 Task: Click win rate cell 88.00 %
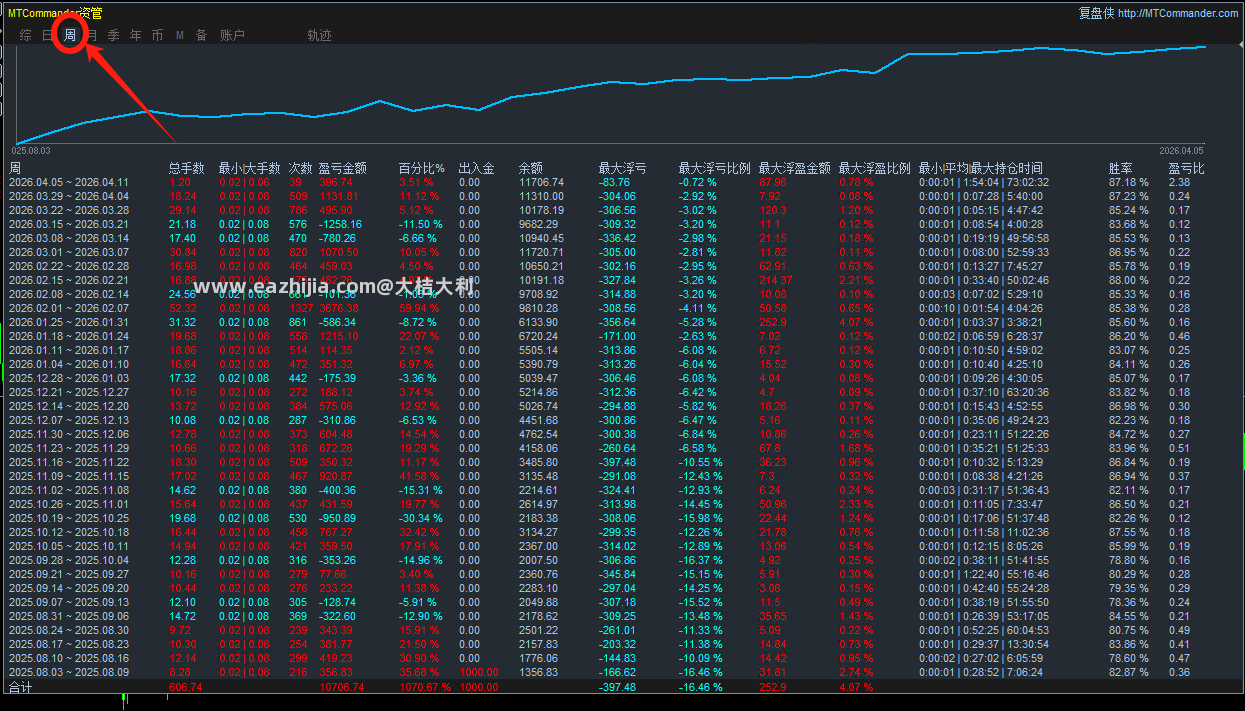coord(1129,280)
